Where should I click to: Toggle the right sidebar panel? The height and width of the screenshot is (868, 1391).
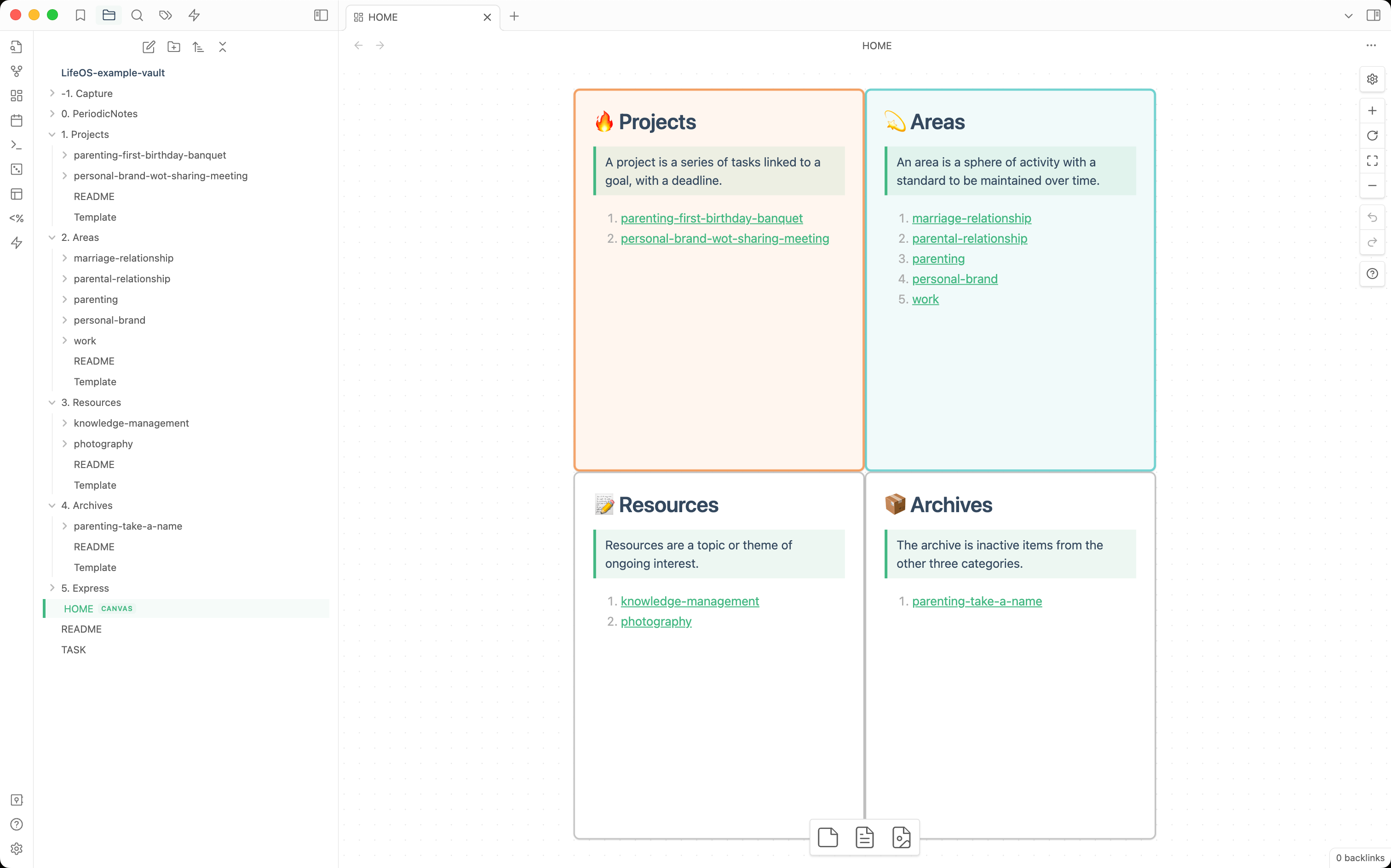click(x=1373, y=16)
